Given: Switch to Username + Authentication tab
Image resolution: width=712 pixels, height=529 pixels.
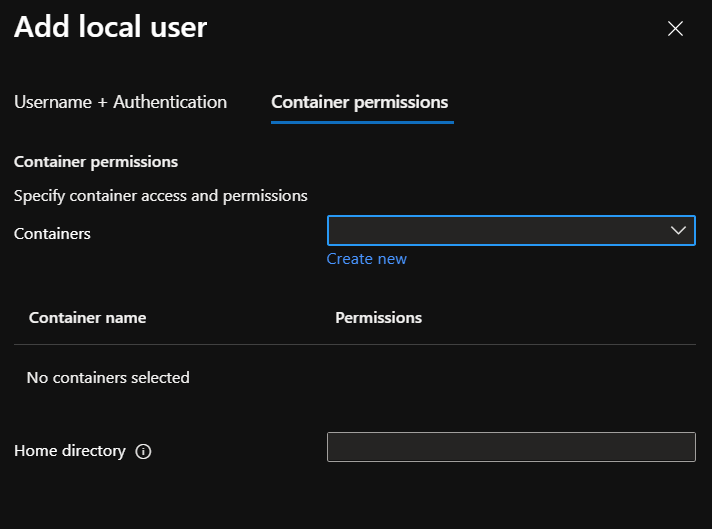Looking at the screenshot, I should point(120,102).
